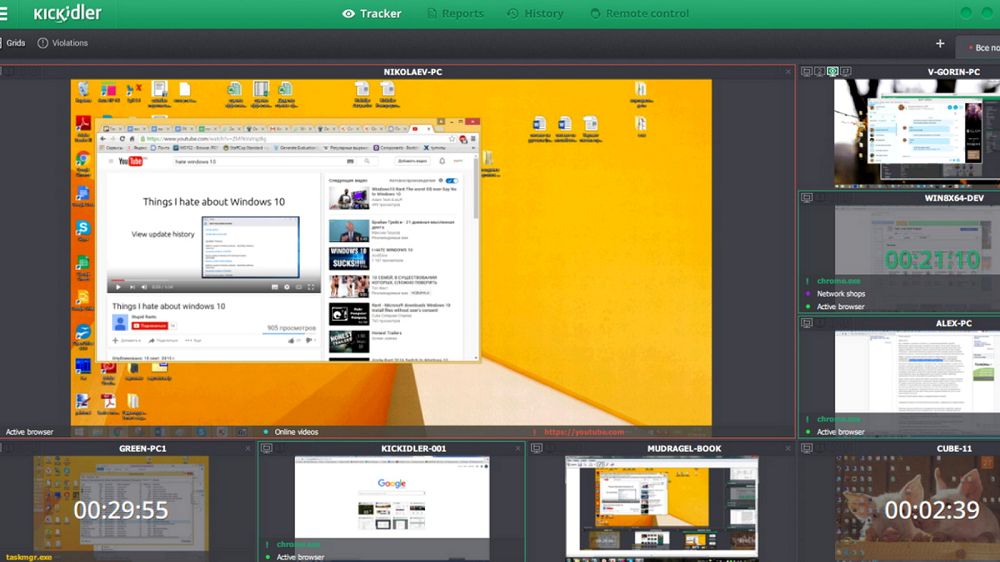Click the thumbs-up icon below the video
This screenshot has height=562, width=1000.
click(292, 341)
